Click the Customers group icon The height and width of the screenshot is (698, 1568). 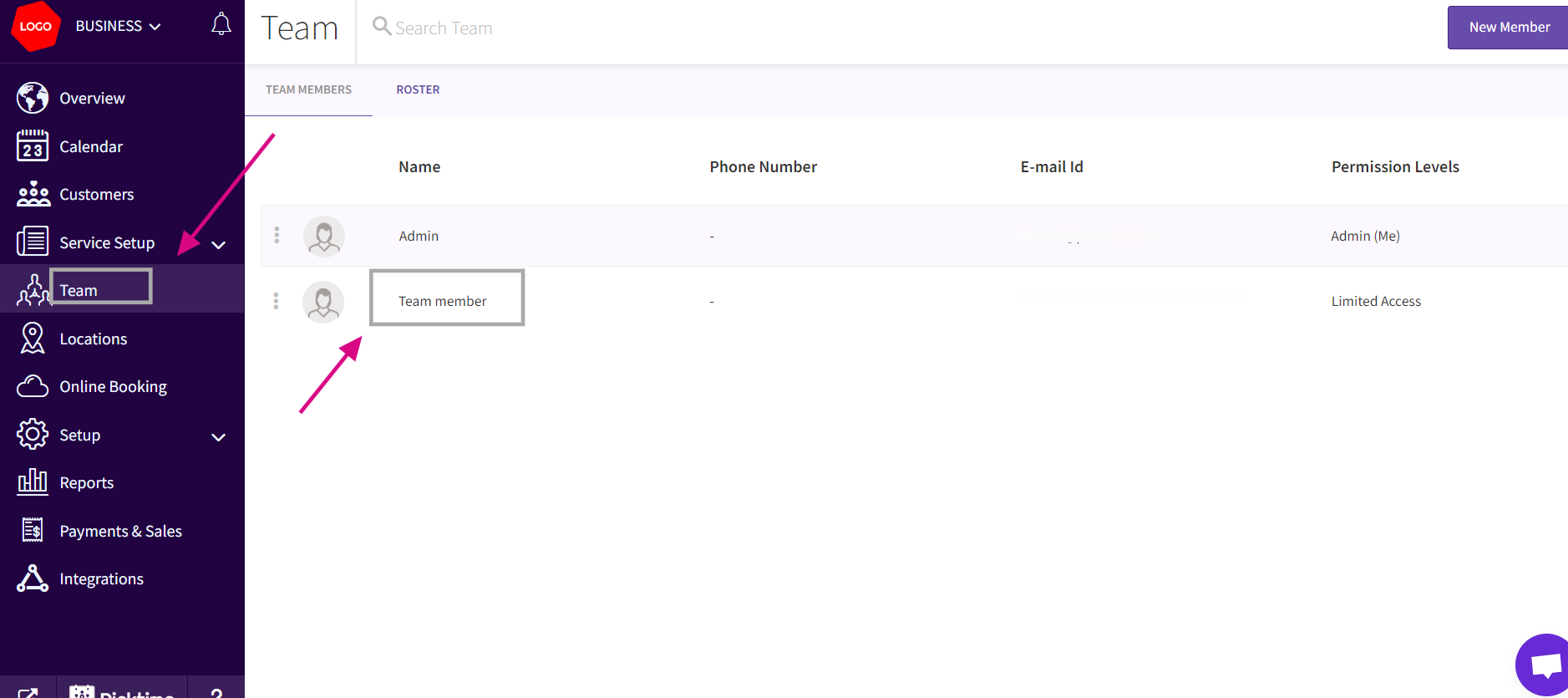(x=33, y=194)
